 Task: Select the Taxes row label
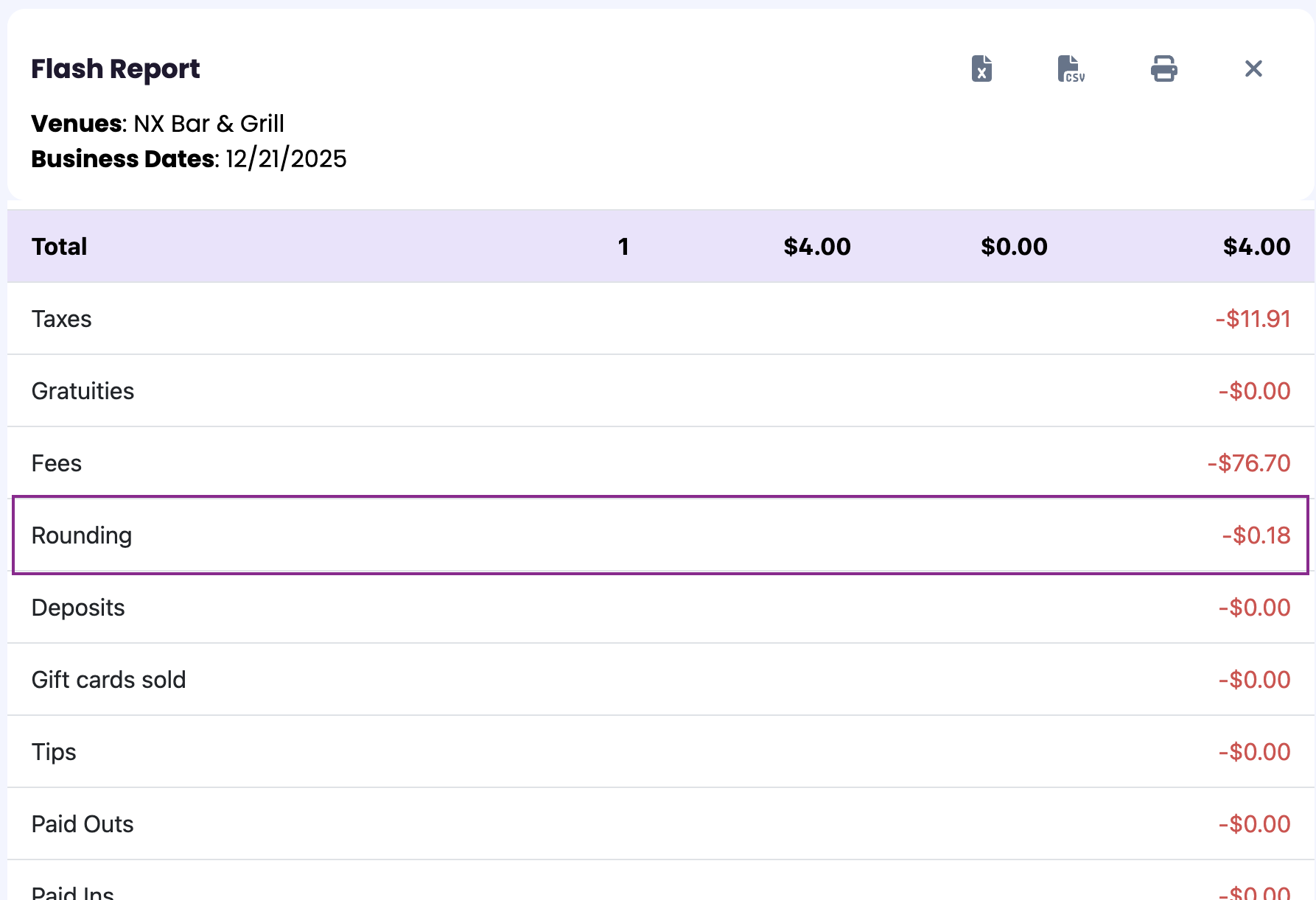[62, 319]
